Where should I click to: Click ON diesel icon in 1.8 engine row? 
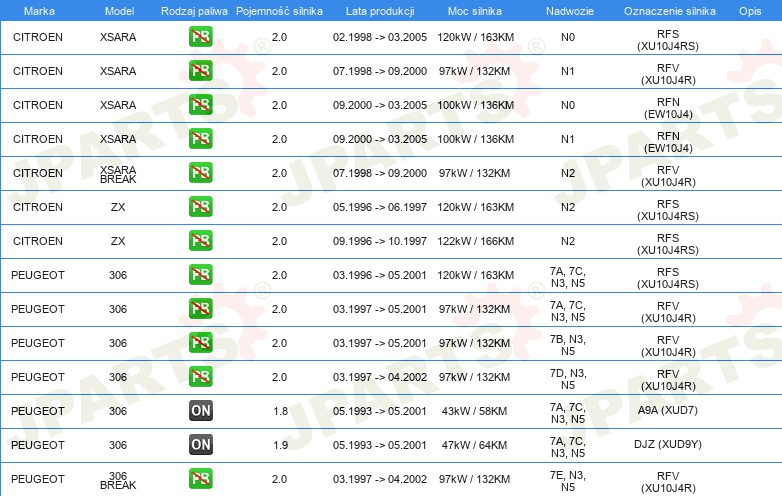(200, 411)
